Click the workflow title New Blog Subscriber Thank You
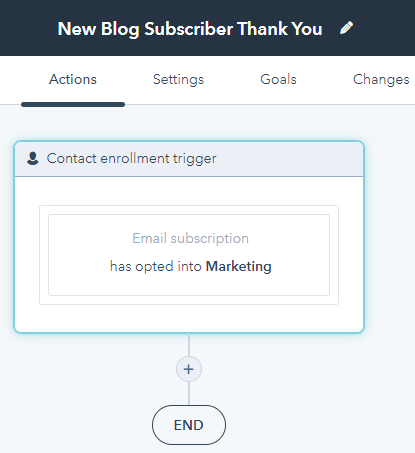The width and height of the screenshot is (415, 453). 190,29
